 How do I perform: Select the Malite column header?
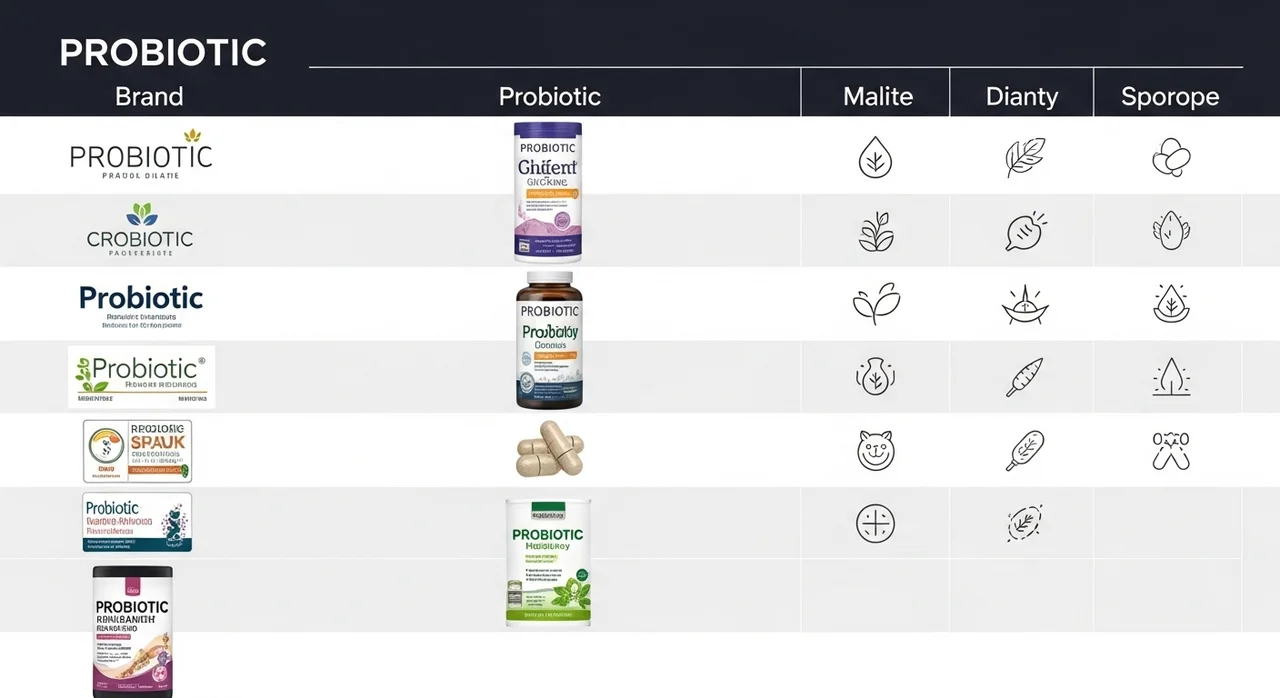878,96
